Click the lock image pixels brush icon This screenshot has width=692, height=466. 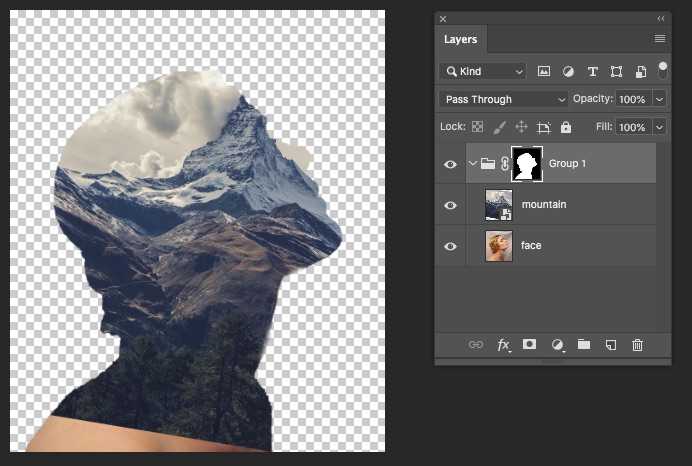(x=499, y=127)
